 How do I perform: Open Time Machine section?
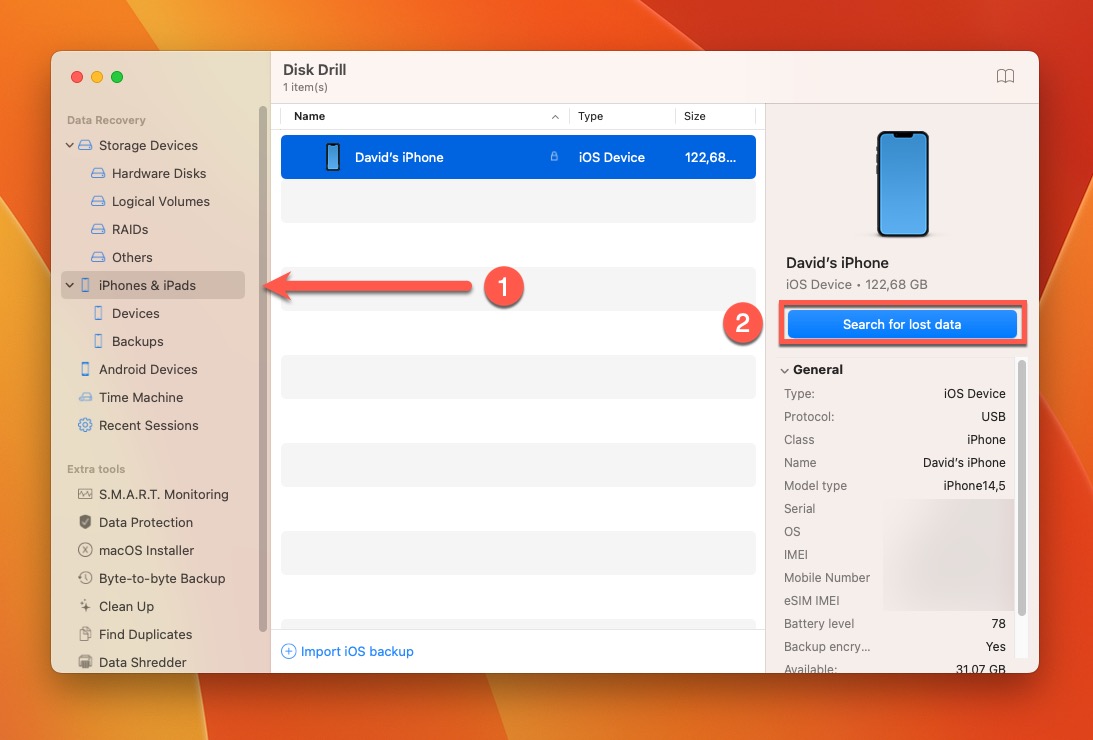click(x=141, y=397)
